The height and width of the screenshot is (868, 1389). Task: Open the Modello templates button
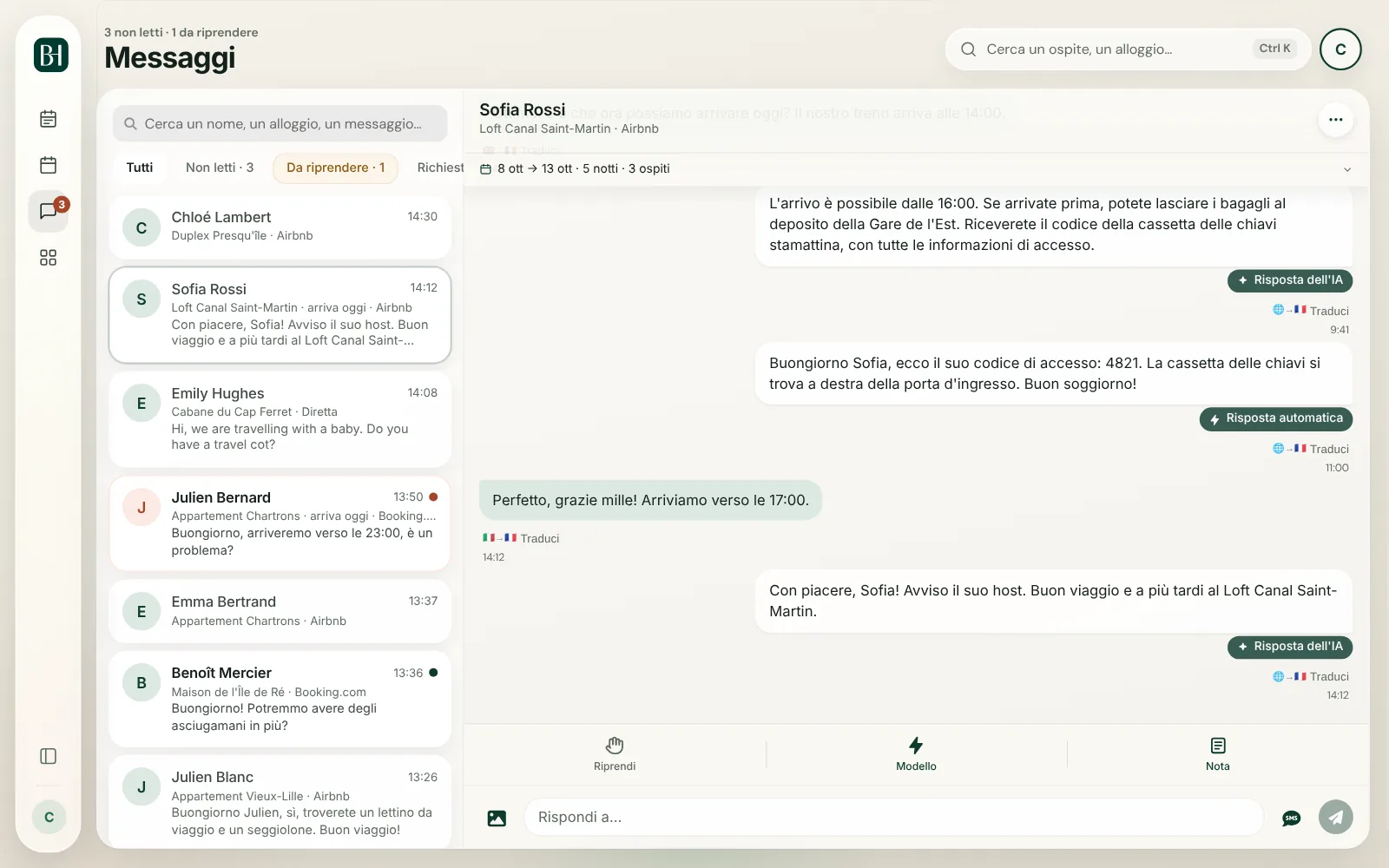click(x=916, y=754)
